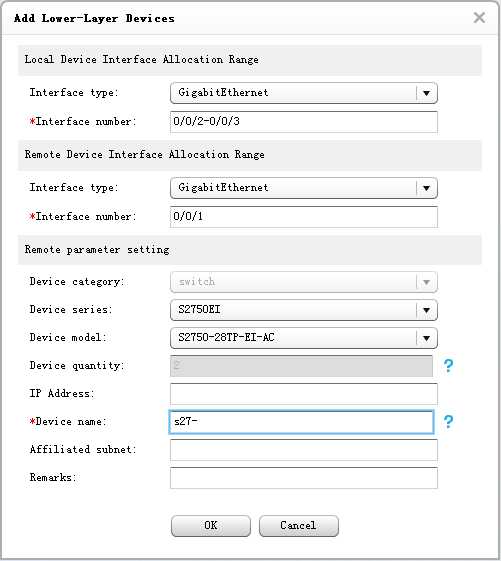Select the Affiliated subnet input box
The height and width of the screenshot is (561, 501).
(303, 450)
